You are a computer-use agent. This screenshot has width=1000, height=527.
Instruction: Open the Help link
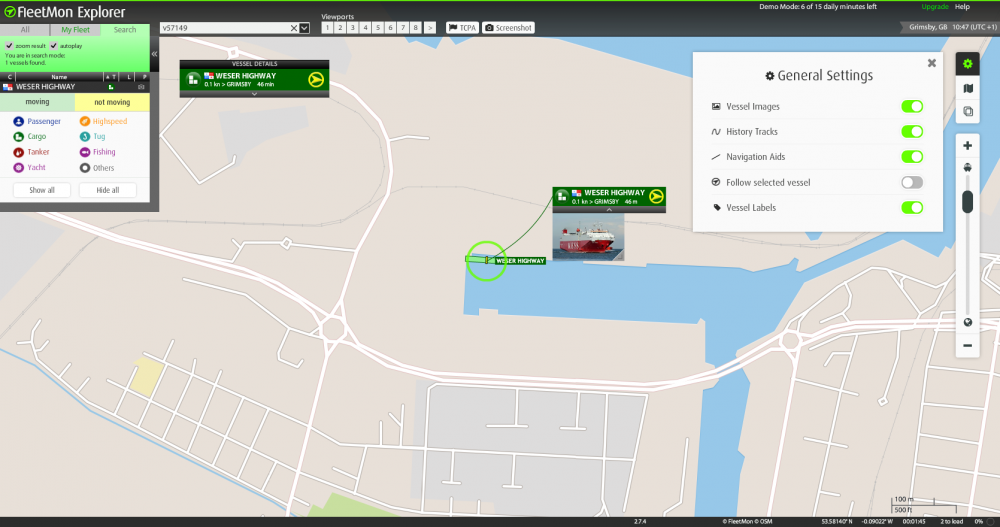962,6
